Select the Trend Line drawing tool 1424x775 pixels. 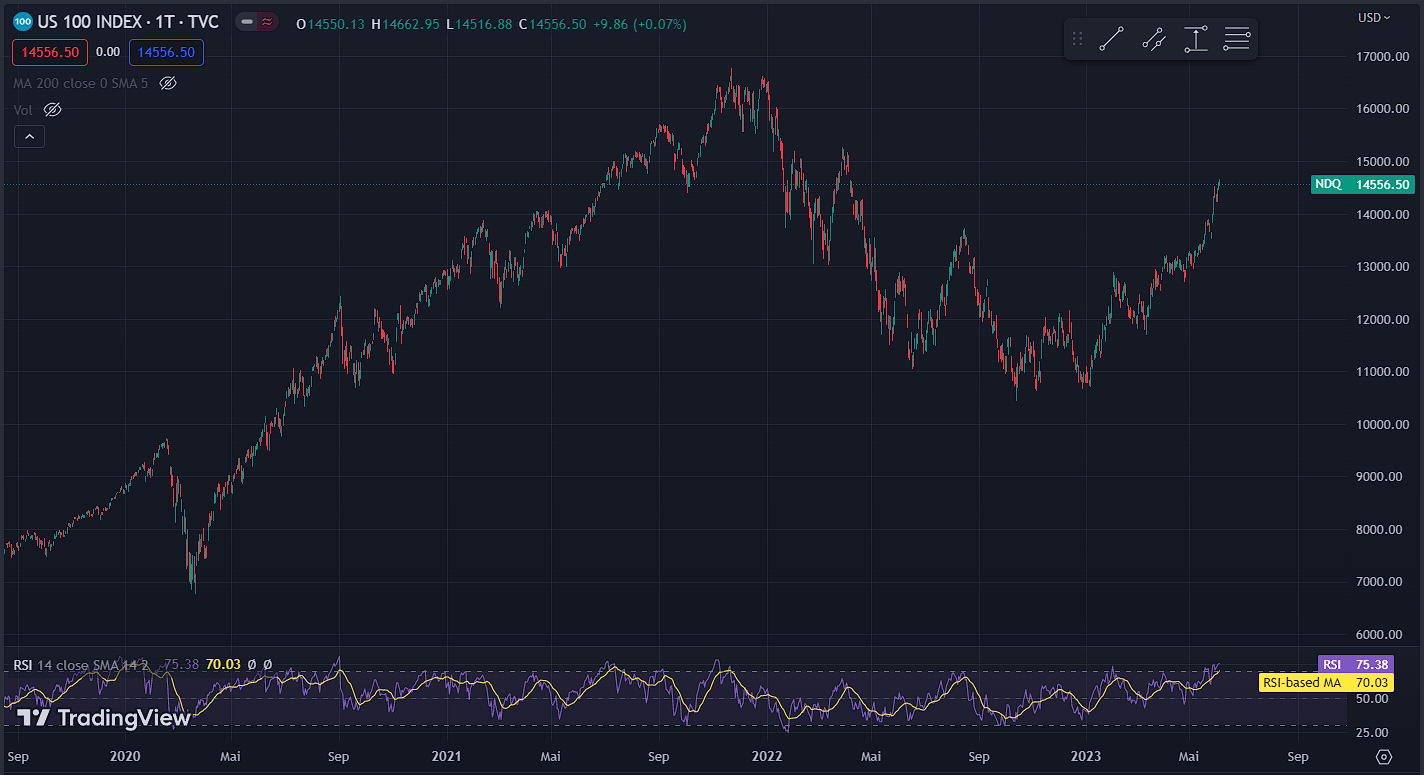1111,39
